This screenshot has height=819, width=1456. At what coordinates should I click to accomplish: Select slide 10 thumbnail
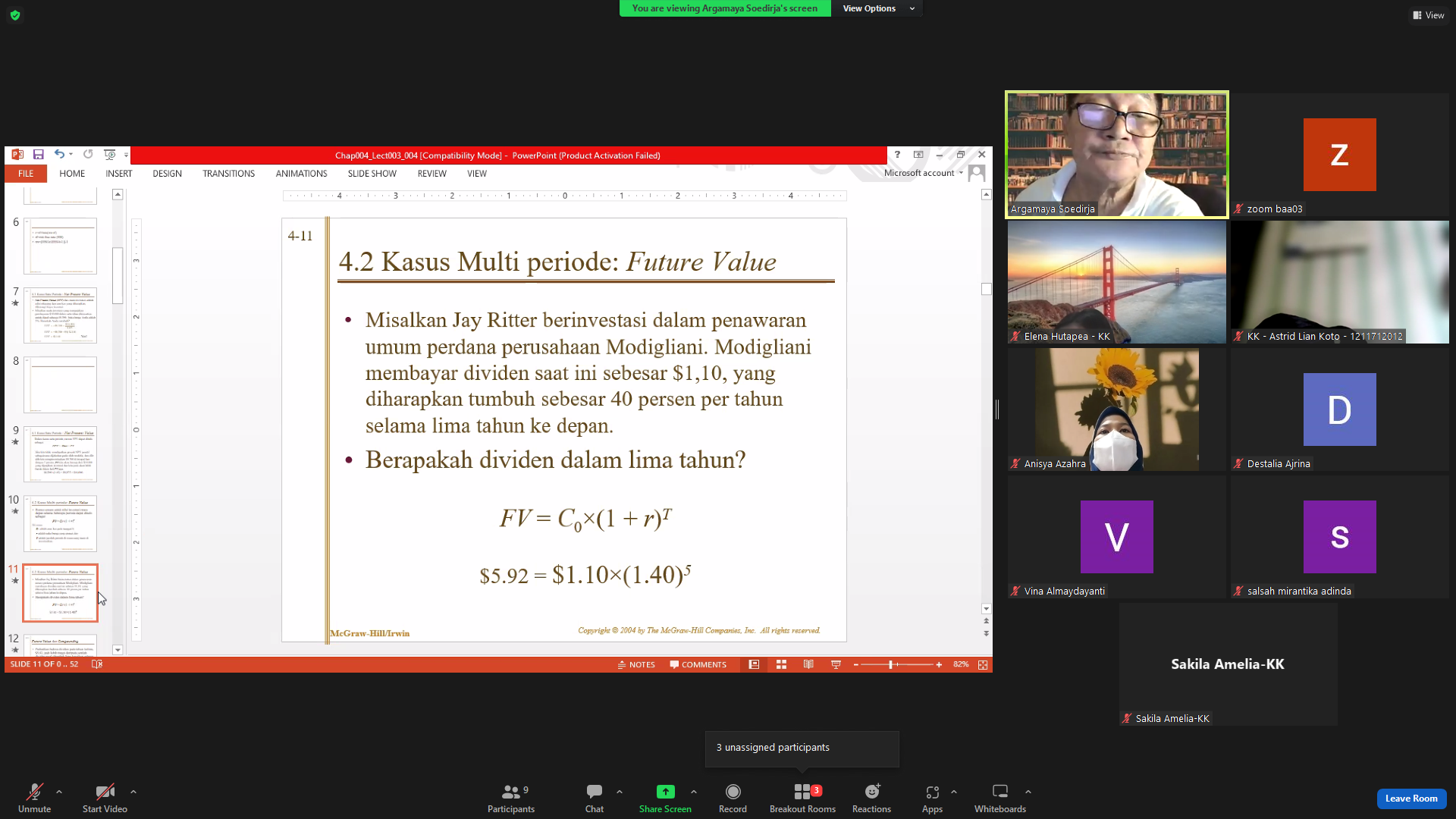point(60,523)
